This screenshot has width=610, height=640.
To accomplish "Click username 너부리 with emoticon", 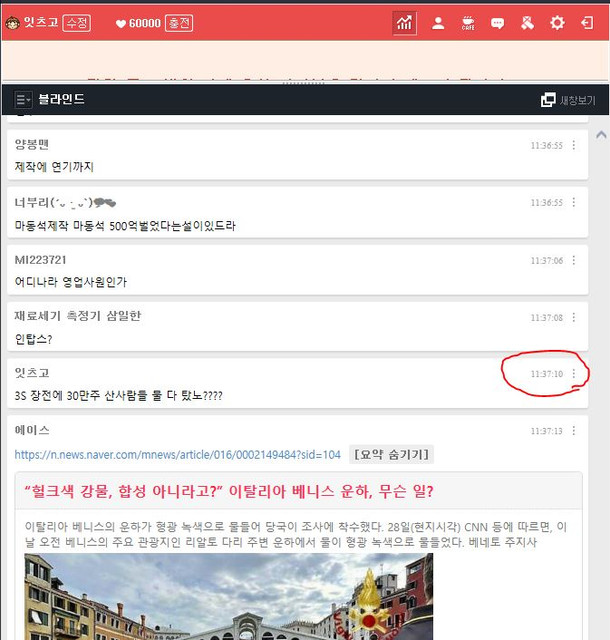I will coord(65,202).
